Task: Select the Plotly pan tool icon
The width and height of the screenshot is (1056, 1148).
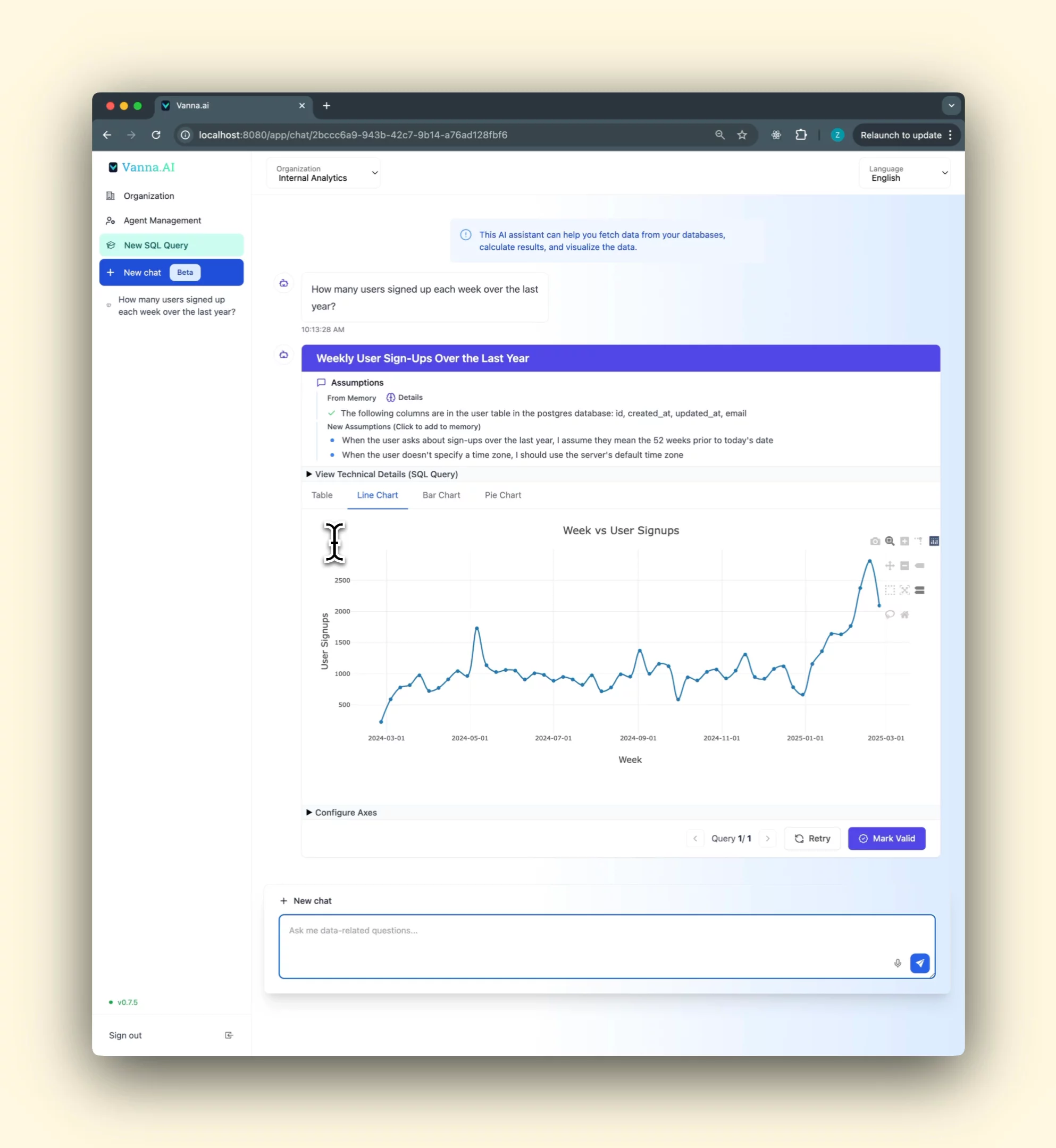Action: pyautogui.click(x=890, y=565)
